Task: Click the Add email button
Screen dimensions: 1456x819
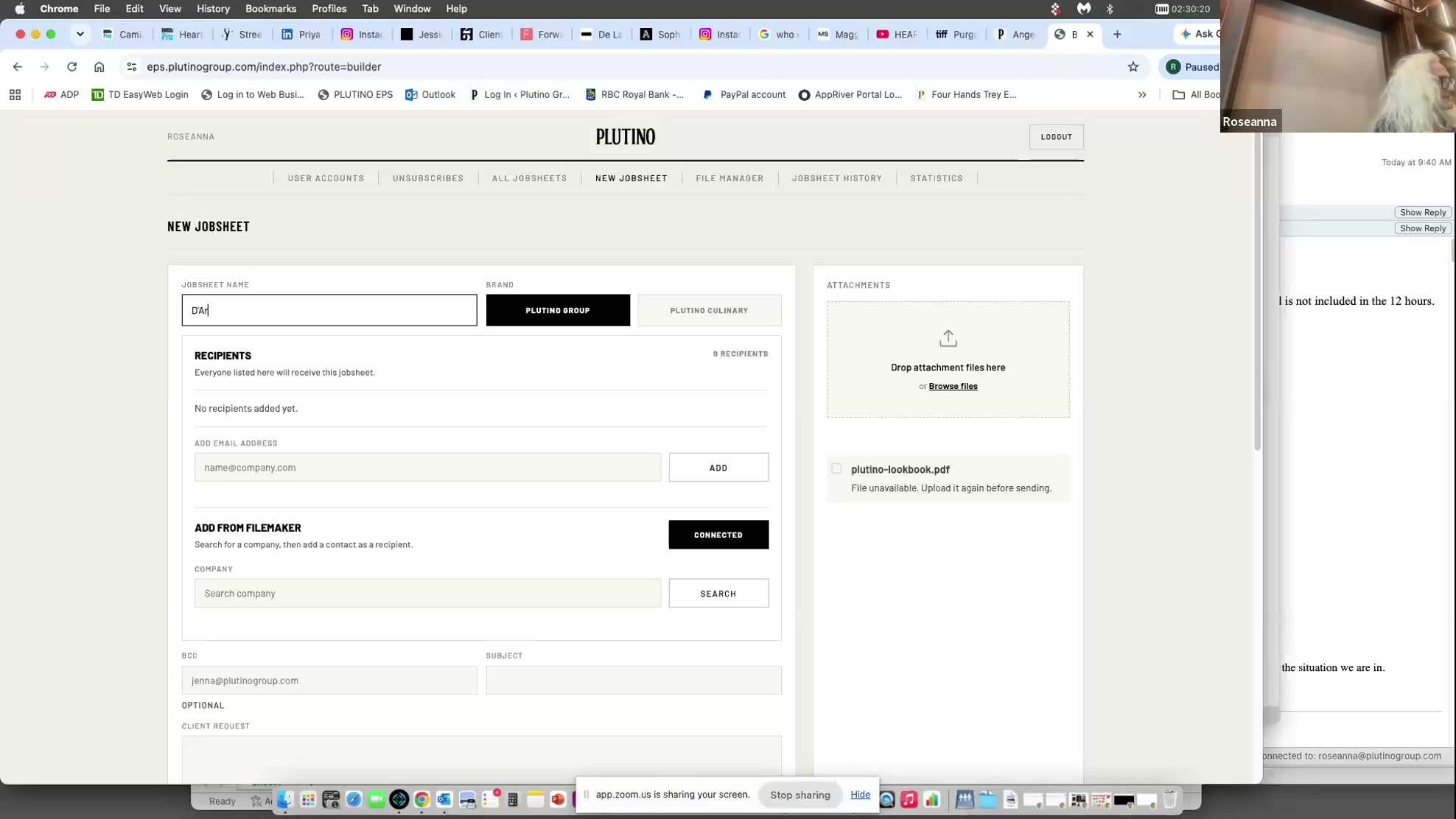Action: (x=718, y=468)
